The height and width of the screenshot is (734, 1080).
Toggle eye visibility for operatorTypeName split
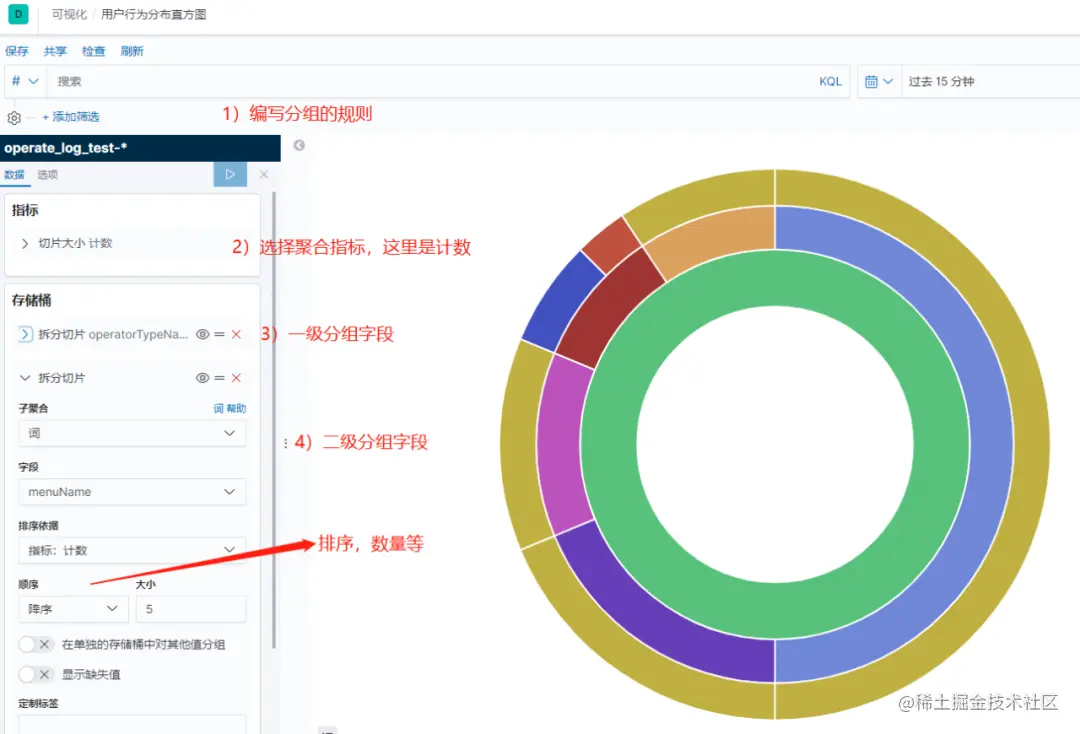(202, 334)
